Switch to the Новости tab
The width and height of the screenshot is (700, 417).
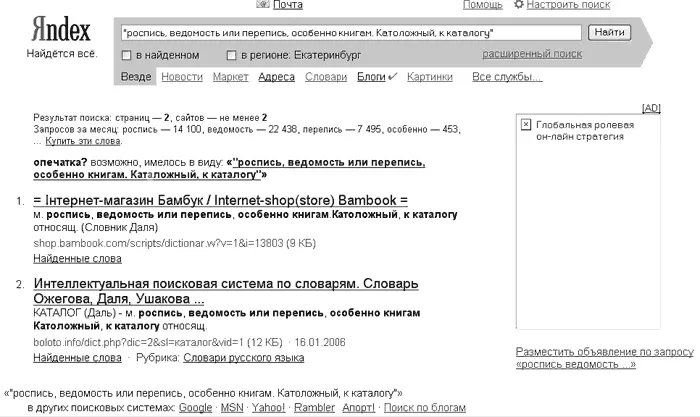coord(181,76)
